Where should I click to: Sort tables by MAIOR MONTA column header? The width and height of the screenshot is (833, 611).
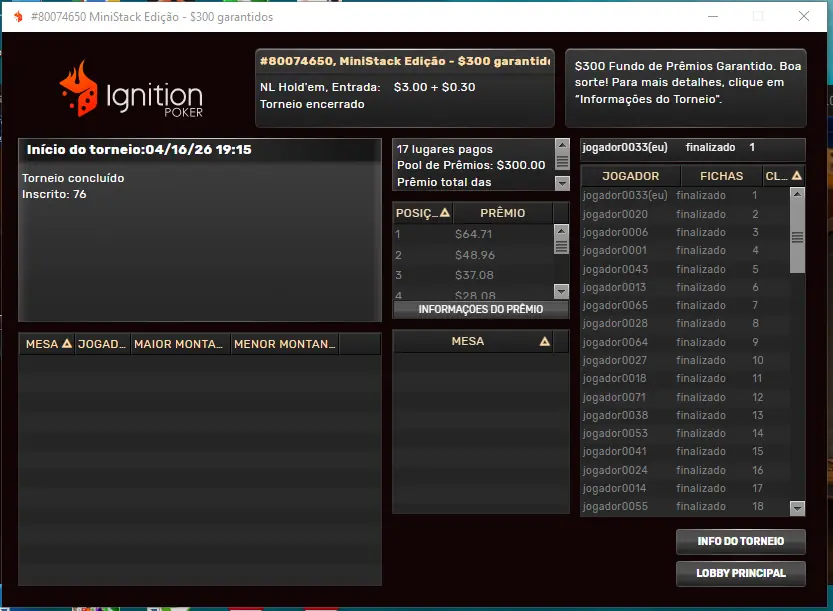click(x=180, y=344)
